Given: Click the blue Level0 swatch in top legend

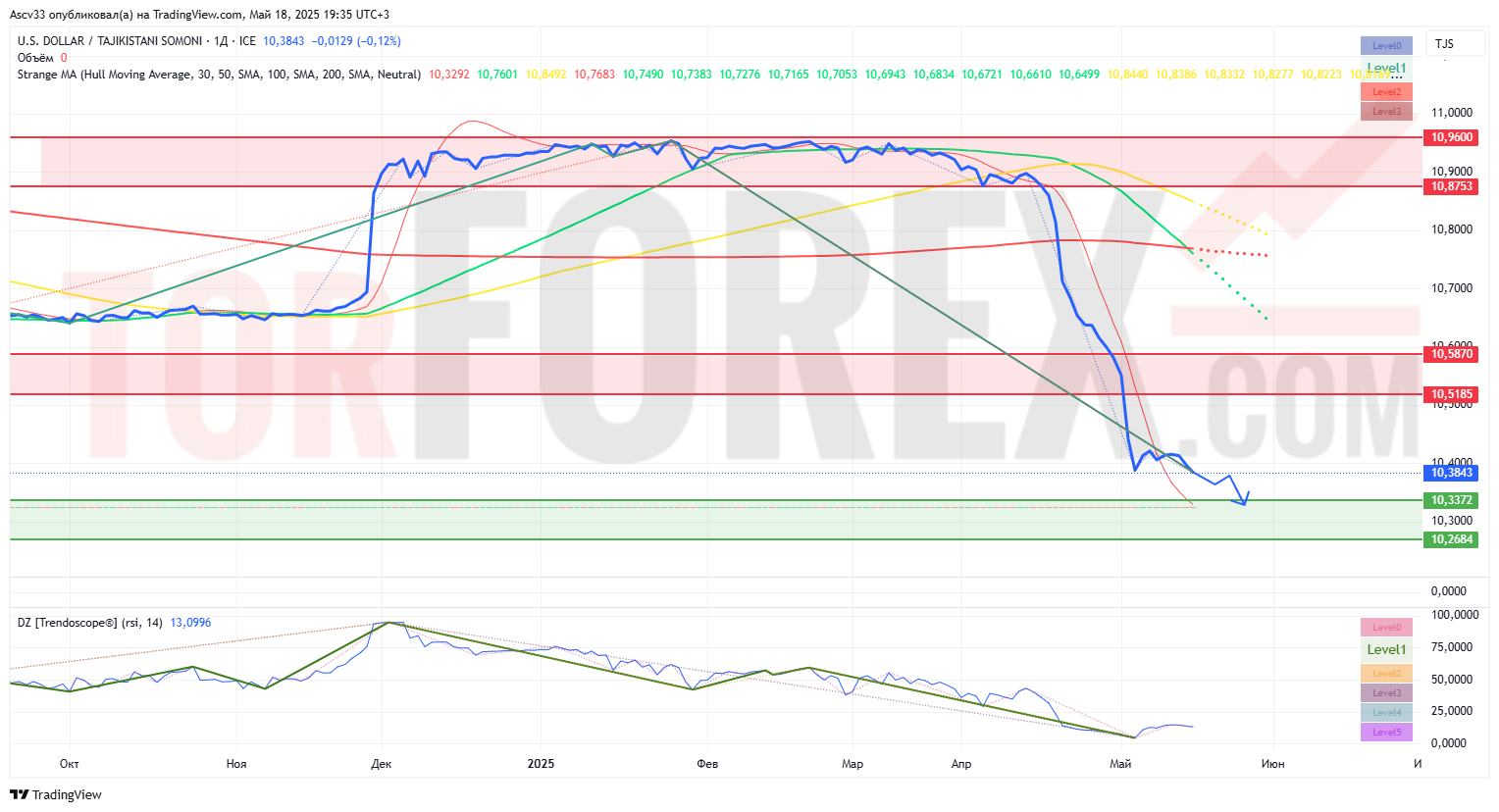Looking at the screenshot, I should [x=1386, y=45].
